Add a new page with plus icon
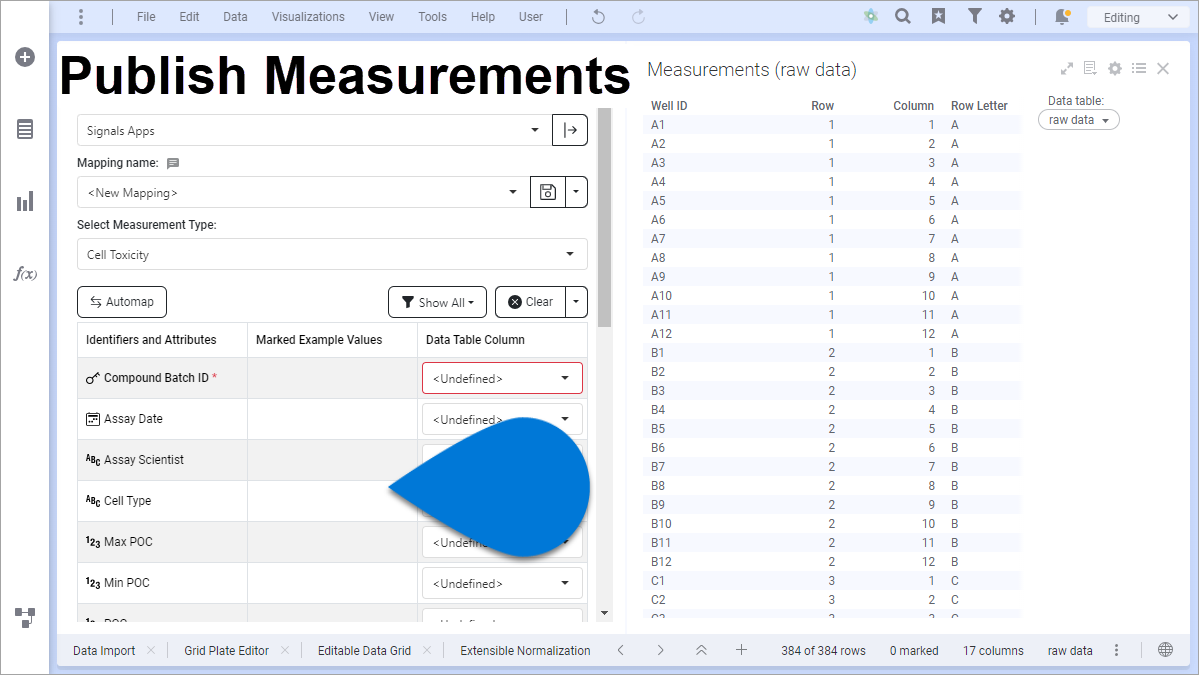This screenshot has height=675, width=1199. tap(741, 650)
